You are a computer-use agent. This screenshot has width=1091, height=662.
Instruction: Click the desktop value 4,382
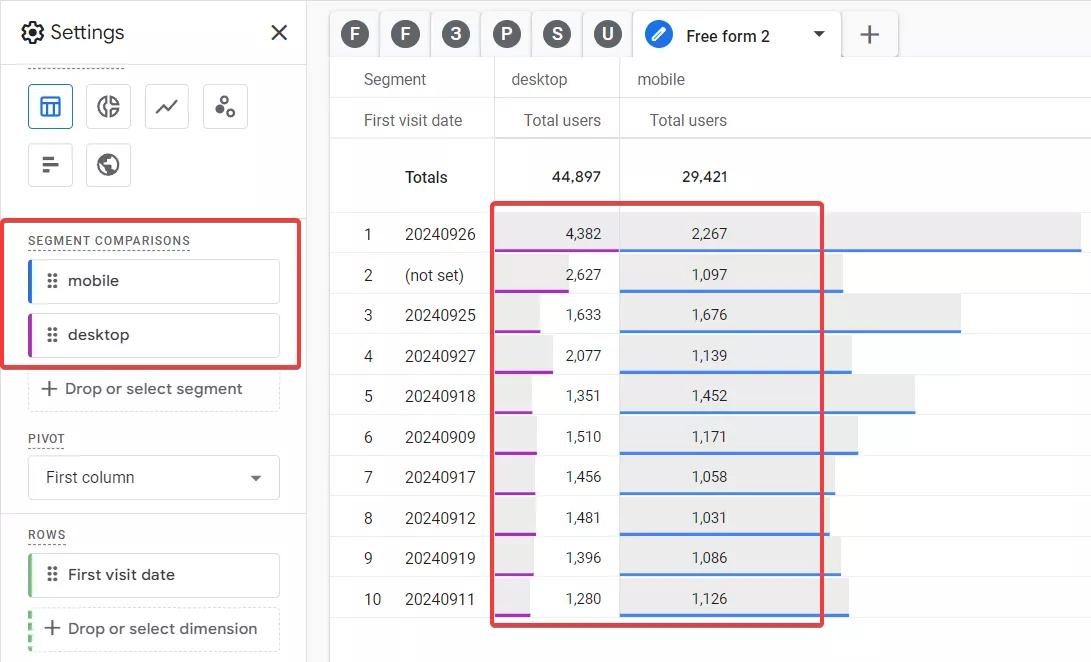point(583,233)
